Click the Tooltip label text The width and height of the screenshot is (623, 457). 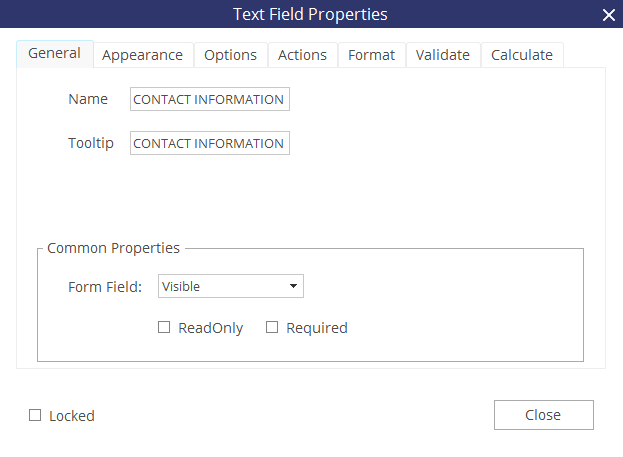[x=91, y=143]
